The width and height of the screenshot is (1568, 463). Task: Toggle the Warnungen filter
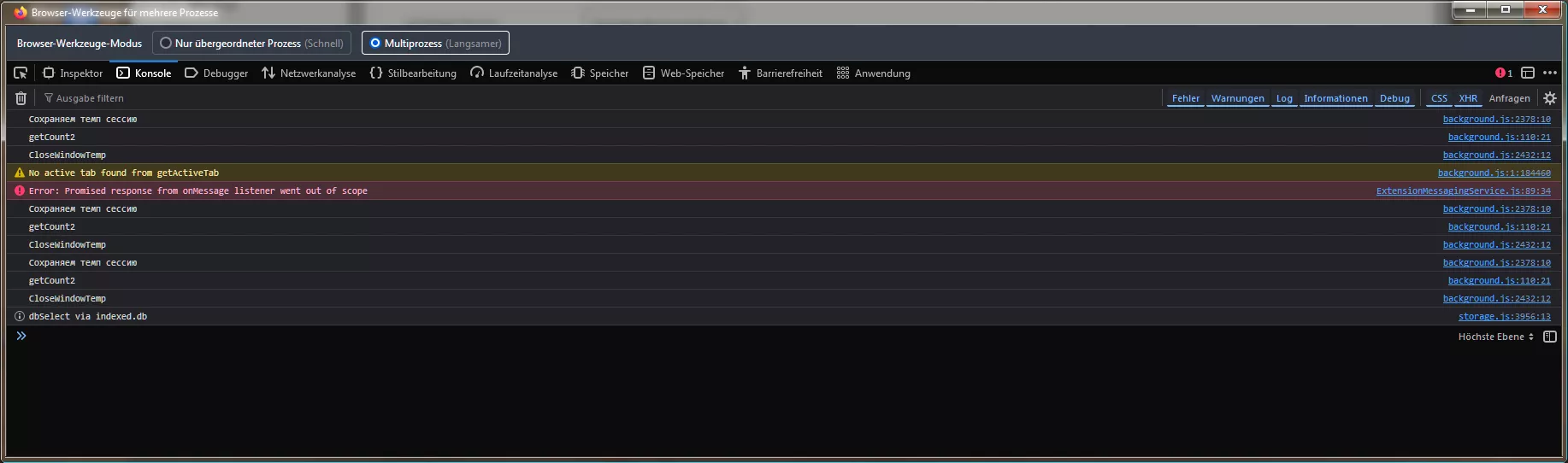pyautogui.click(x=1237, y=98)
